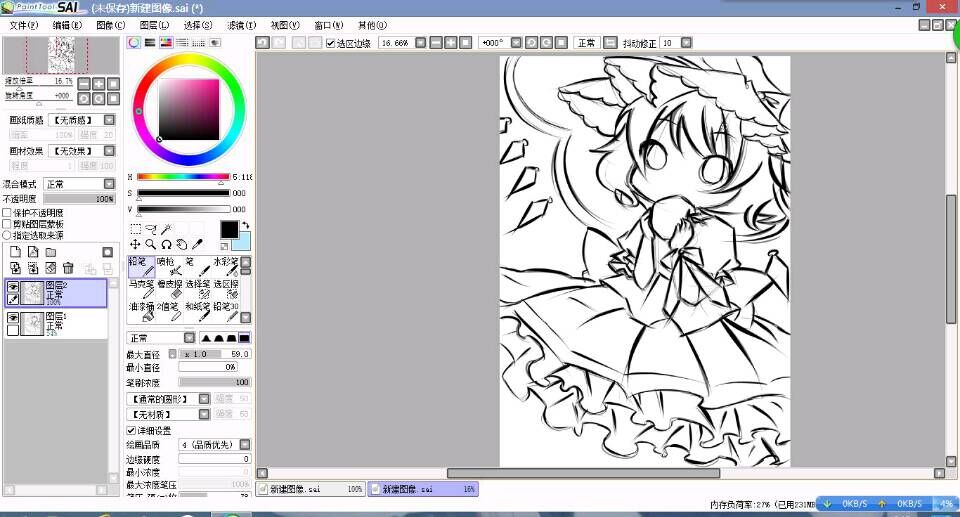The width and height of the screenshot is (960, 517).
Task: Hide 图层1 with its eye icon
Action: (x=13, y=317)
